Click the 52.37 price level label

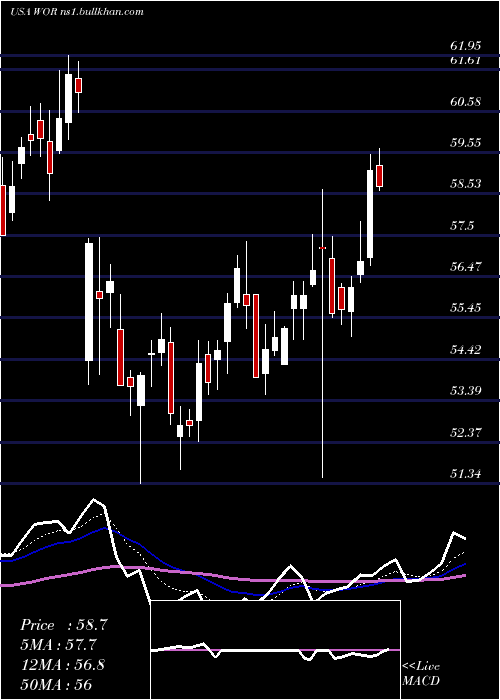[x=466, y=432]
